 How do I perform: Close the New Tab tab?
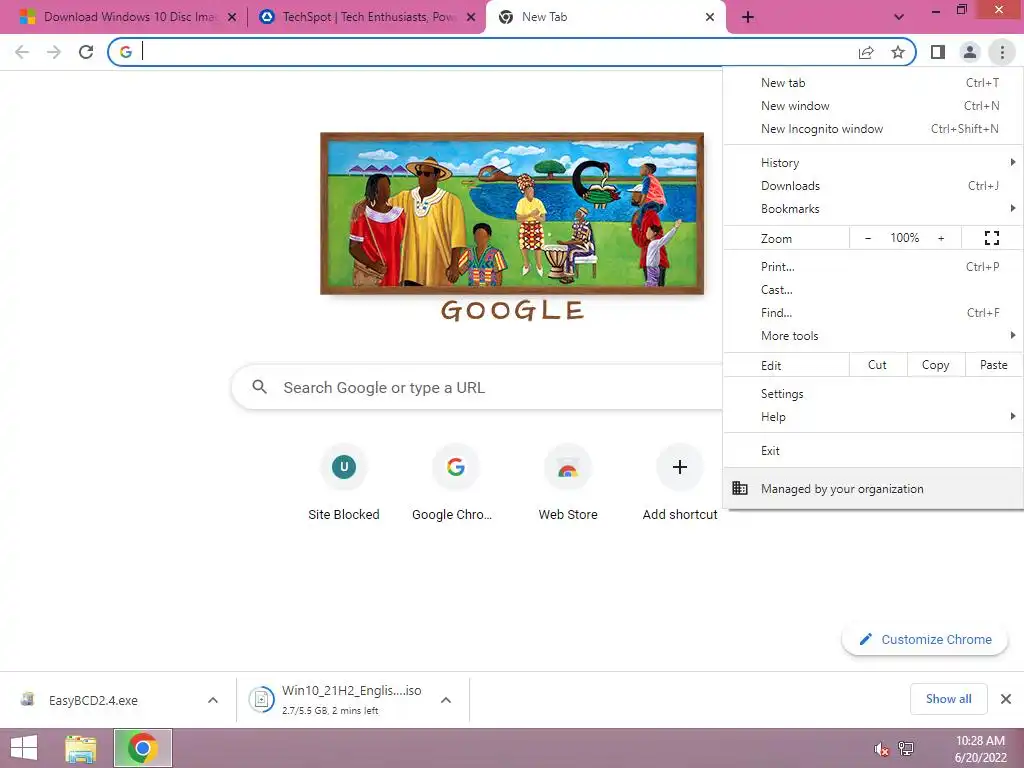pyautogui.click(x=710, y=17)
